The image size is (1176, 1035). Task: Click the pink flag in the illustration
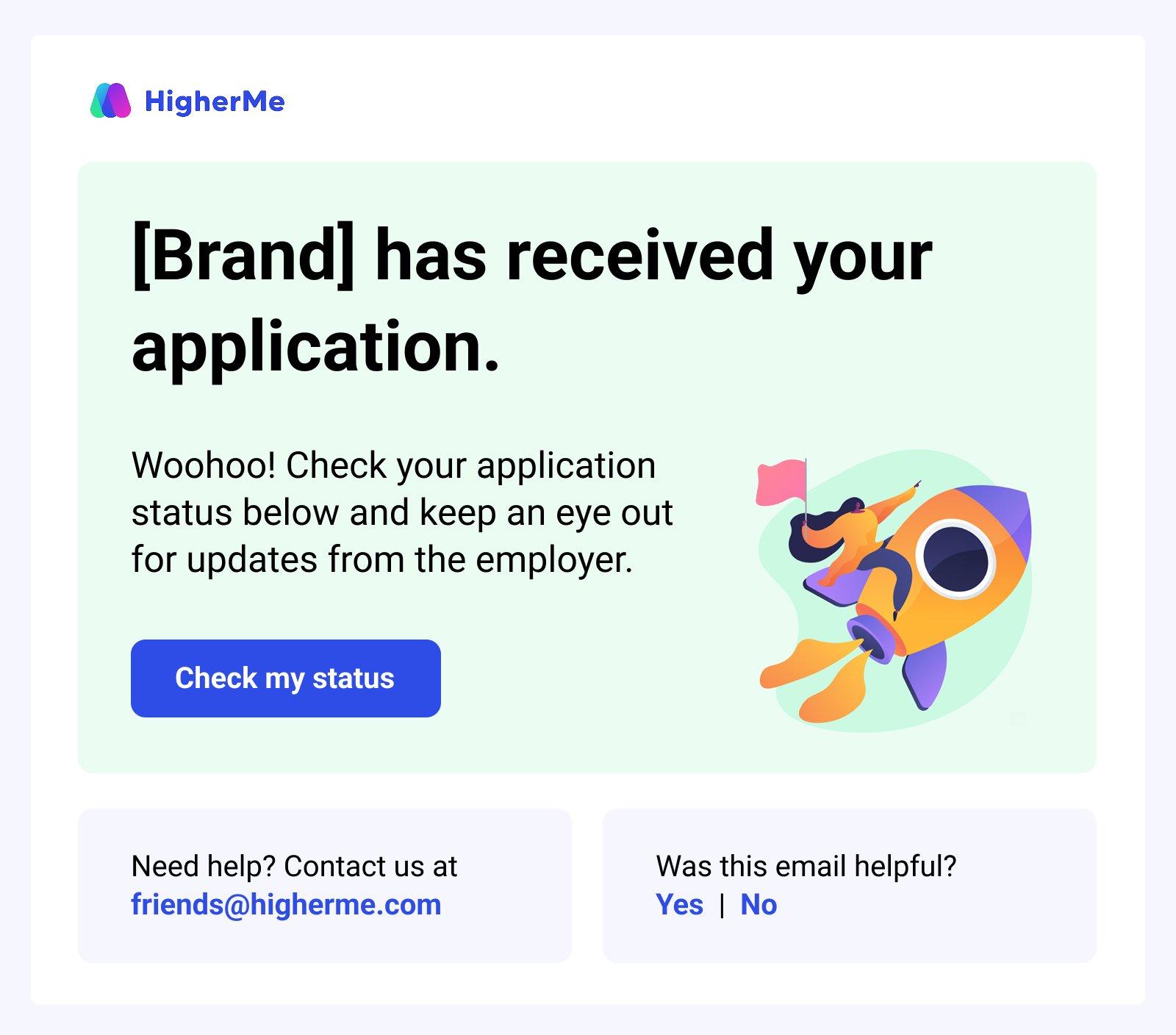(x=781, y=481)
